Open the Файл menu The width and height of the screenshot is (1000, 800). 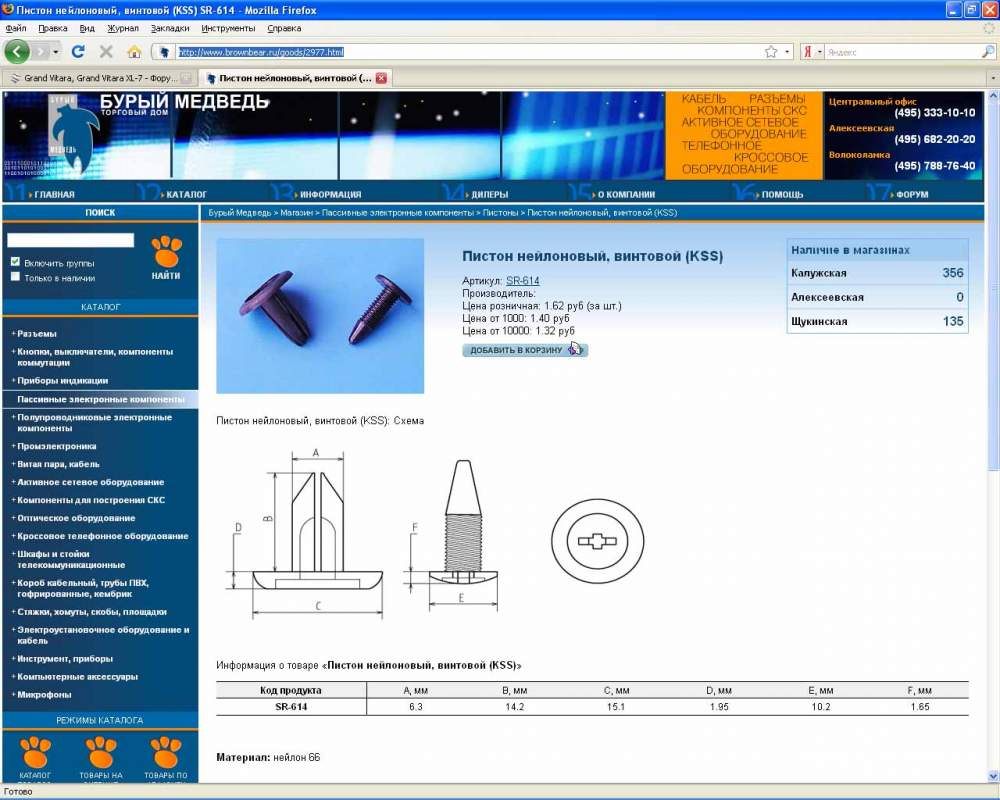[x=16, y=28]
